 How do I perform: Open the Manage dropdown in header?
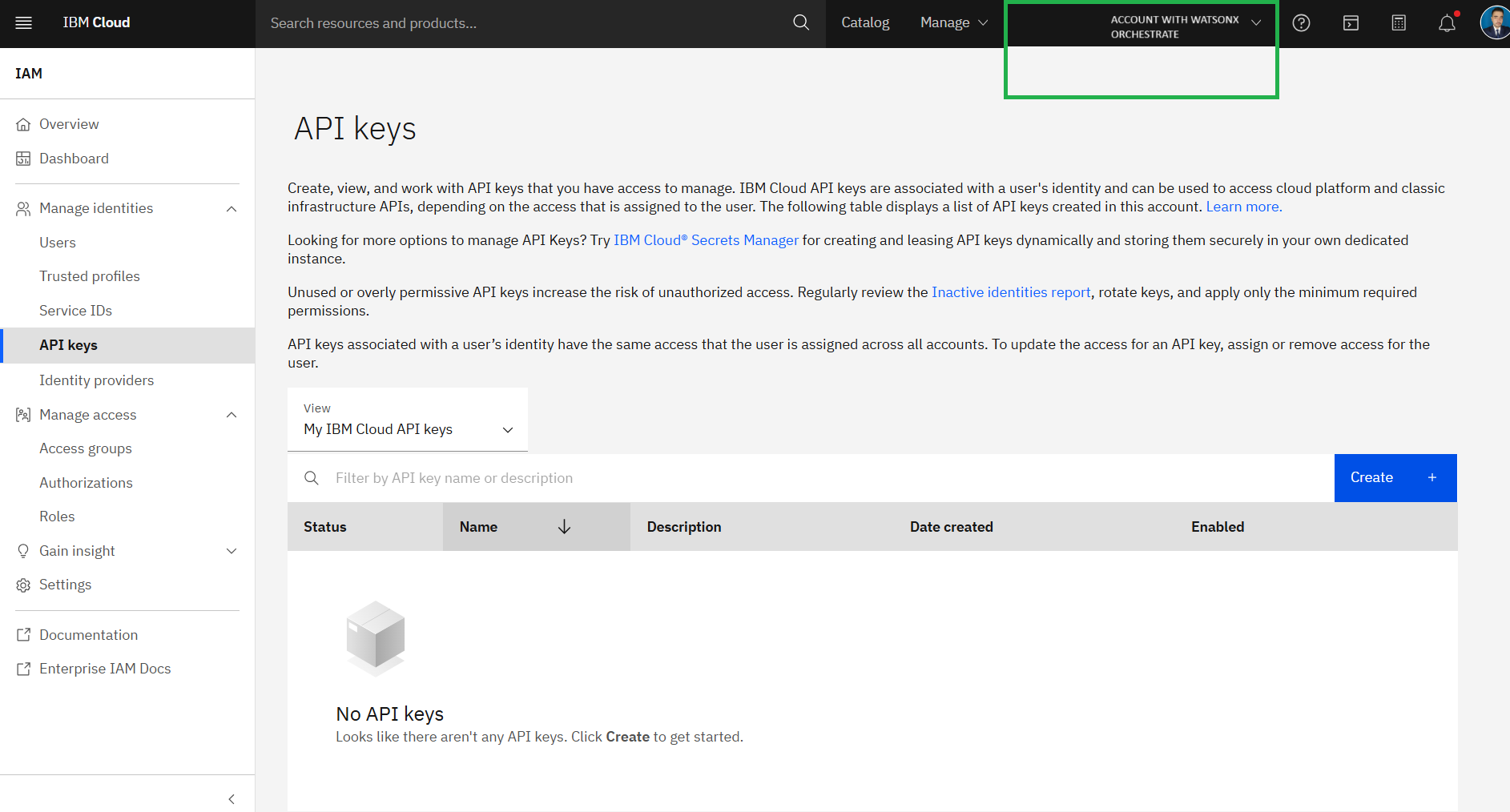954,23
